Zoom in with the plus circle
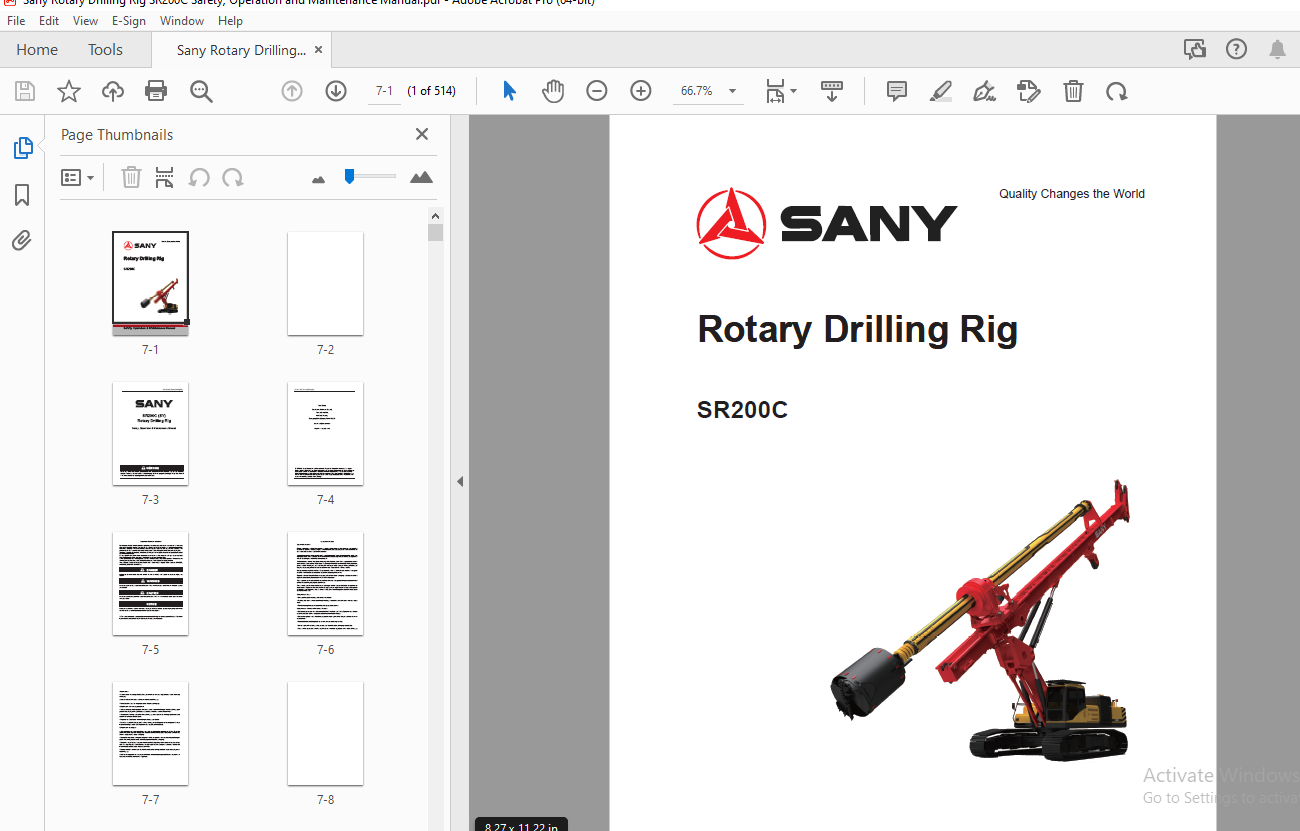Image resolution: width=1300 pixels, height=831 pixels. 641,91
